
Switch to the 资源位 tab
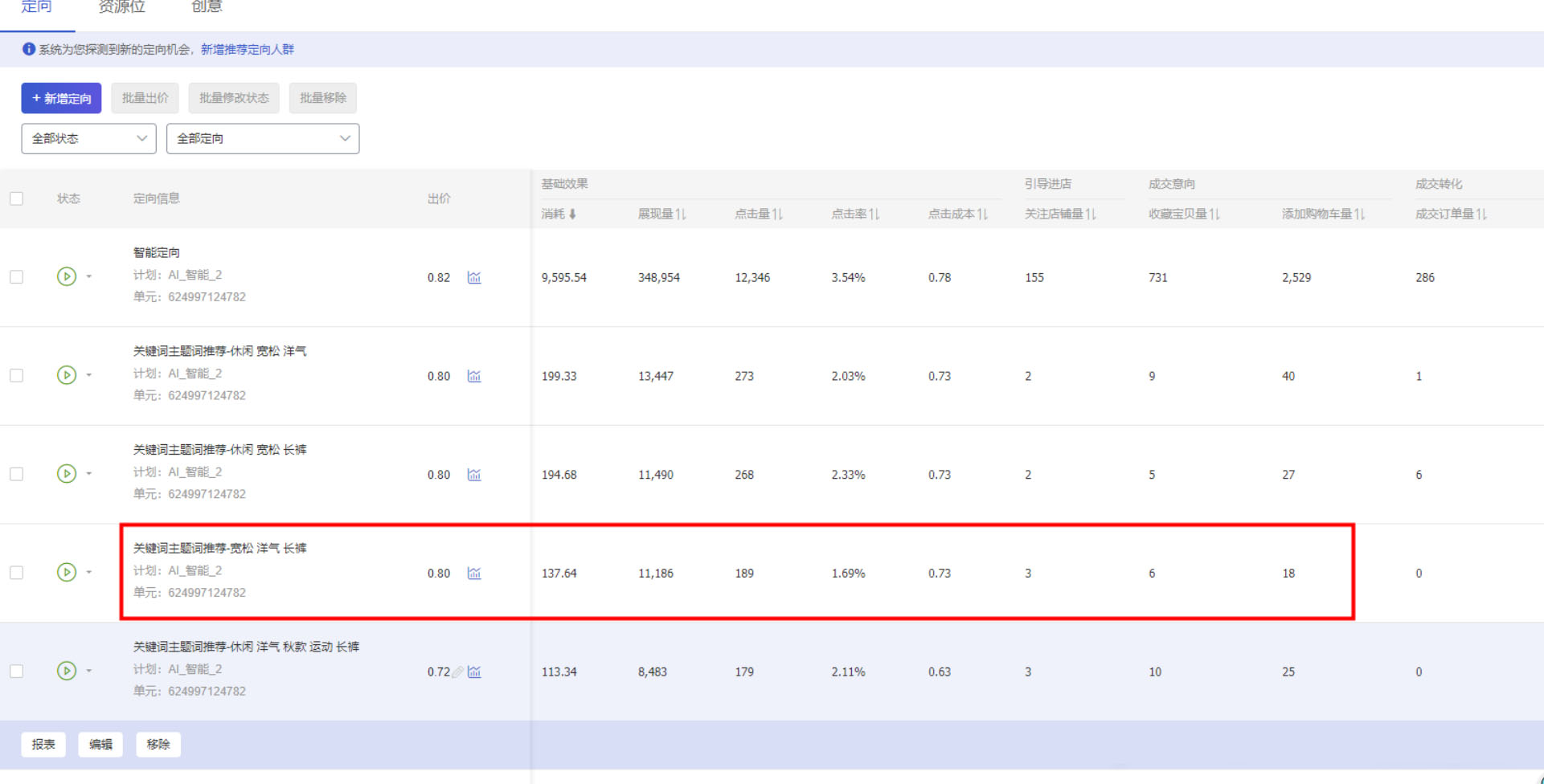click(121, 7)
